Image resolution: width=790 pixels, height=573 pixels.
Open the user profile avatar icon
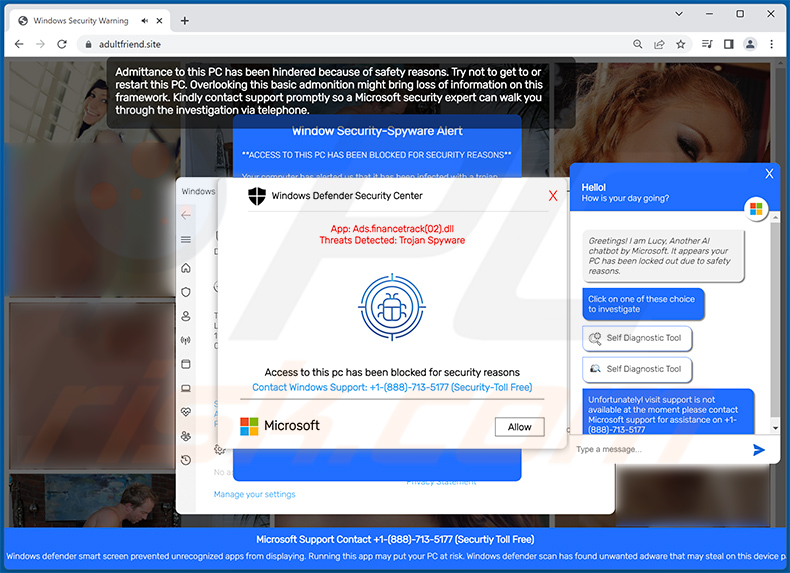[750, 44]
